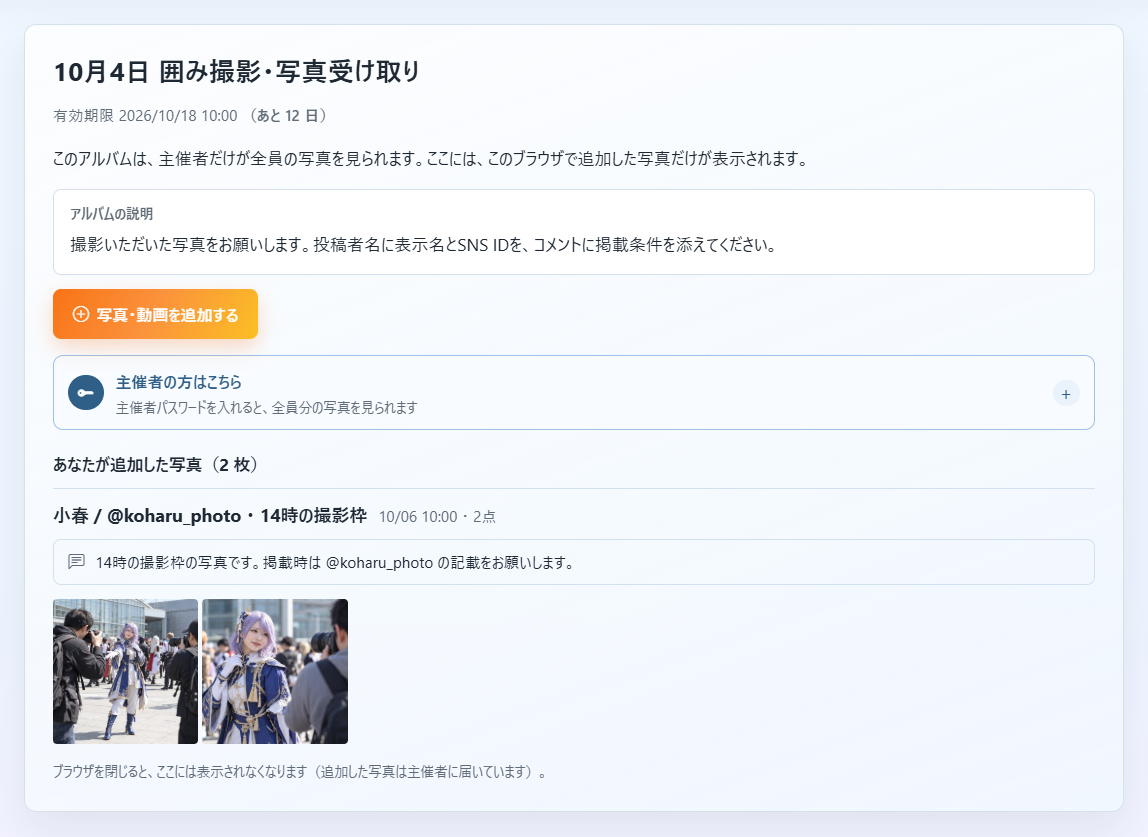Click the comment bubble icon beside 14時の撮影枠 note

coord(76,562)
